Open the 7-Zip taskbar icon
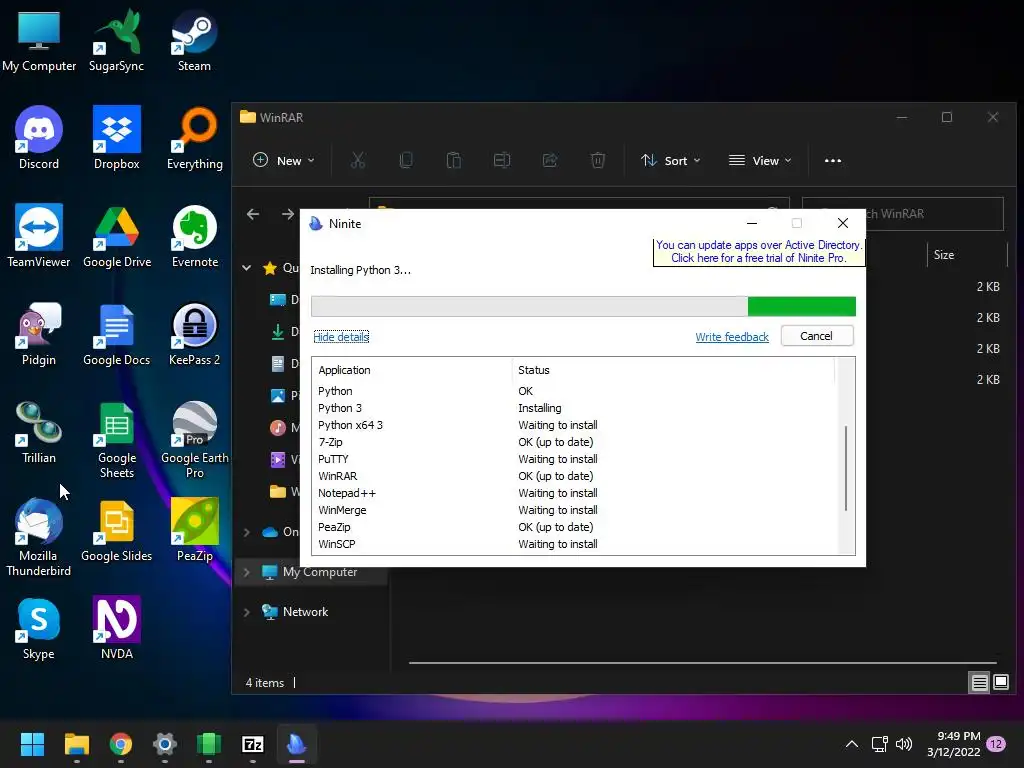Screen dimensions: 1024x768 (x=253, y=744)
